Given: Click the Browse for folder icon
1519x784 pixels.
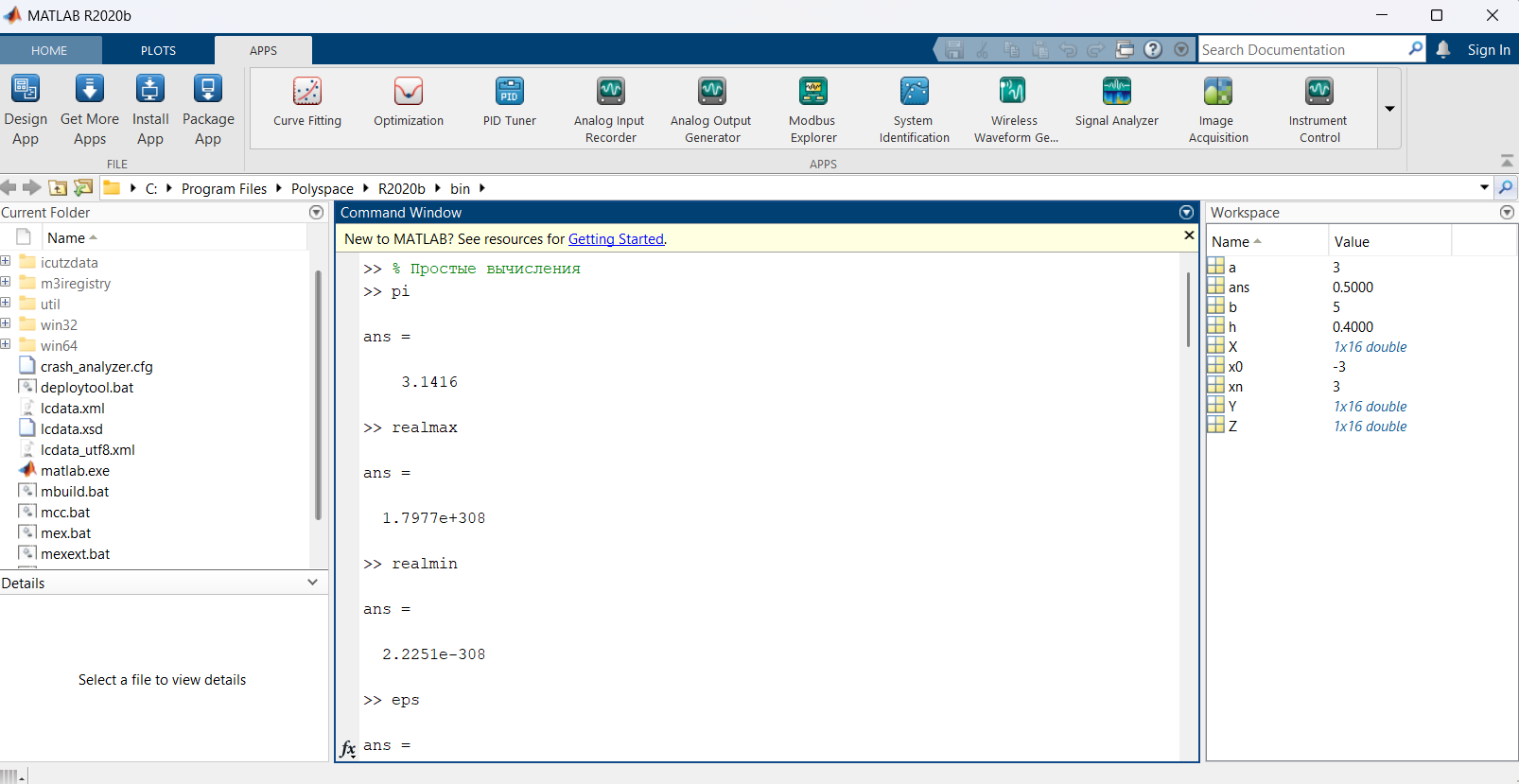Looking at the screenshot, I should click(x=83, y=187).
